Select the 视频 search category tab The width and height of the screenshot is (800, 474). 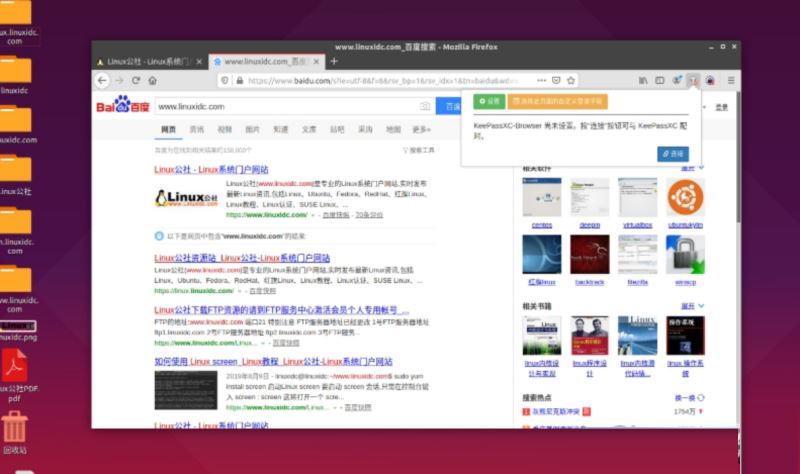[x=224, y=130]
